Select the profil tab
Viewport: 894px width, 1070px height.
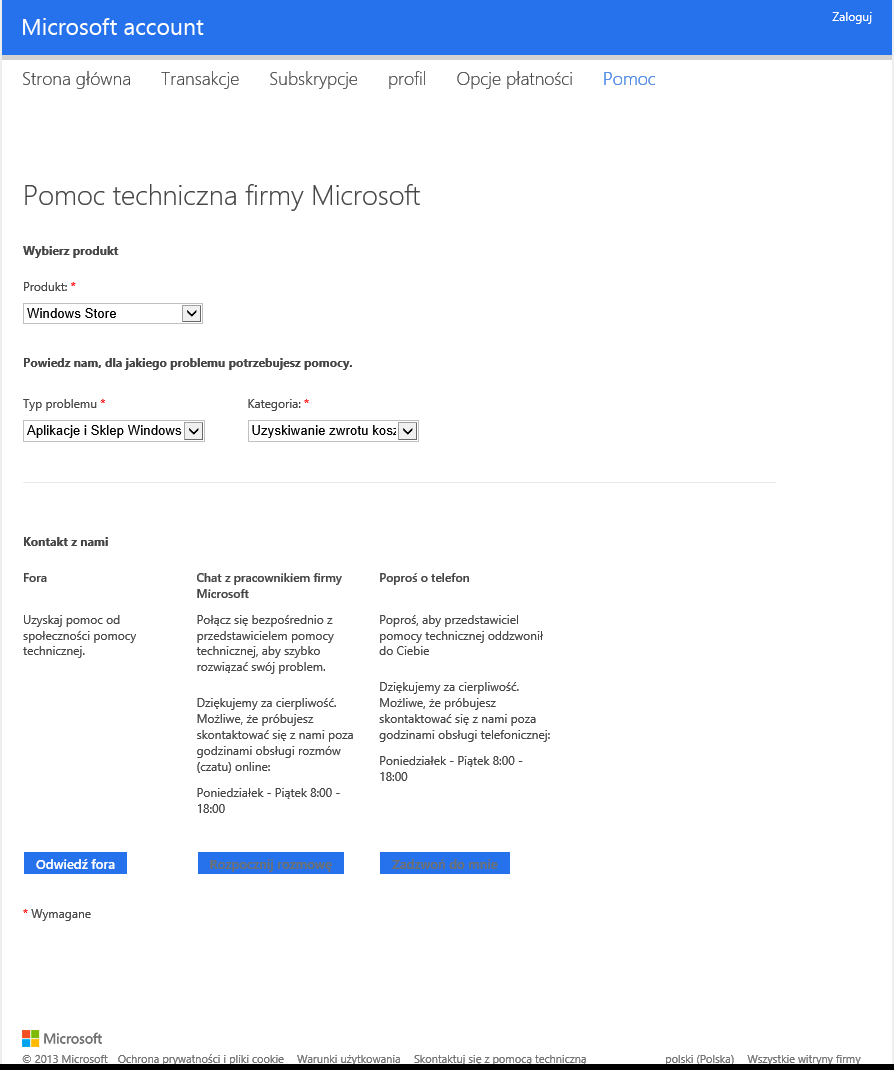click(x=407, y=79)
